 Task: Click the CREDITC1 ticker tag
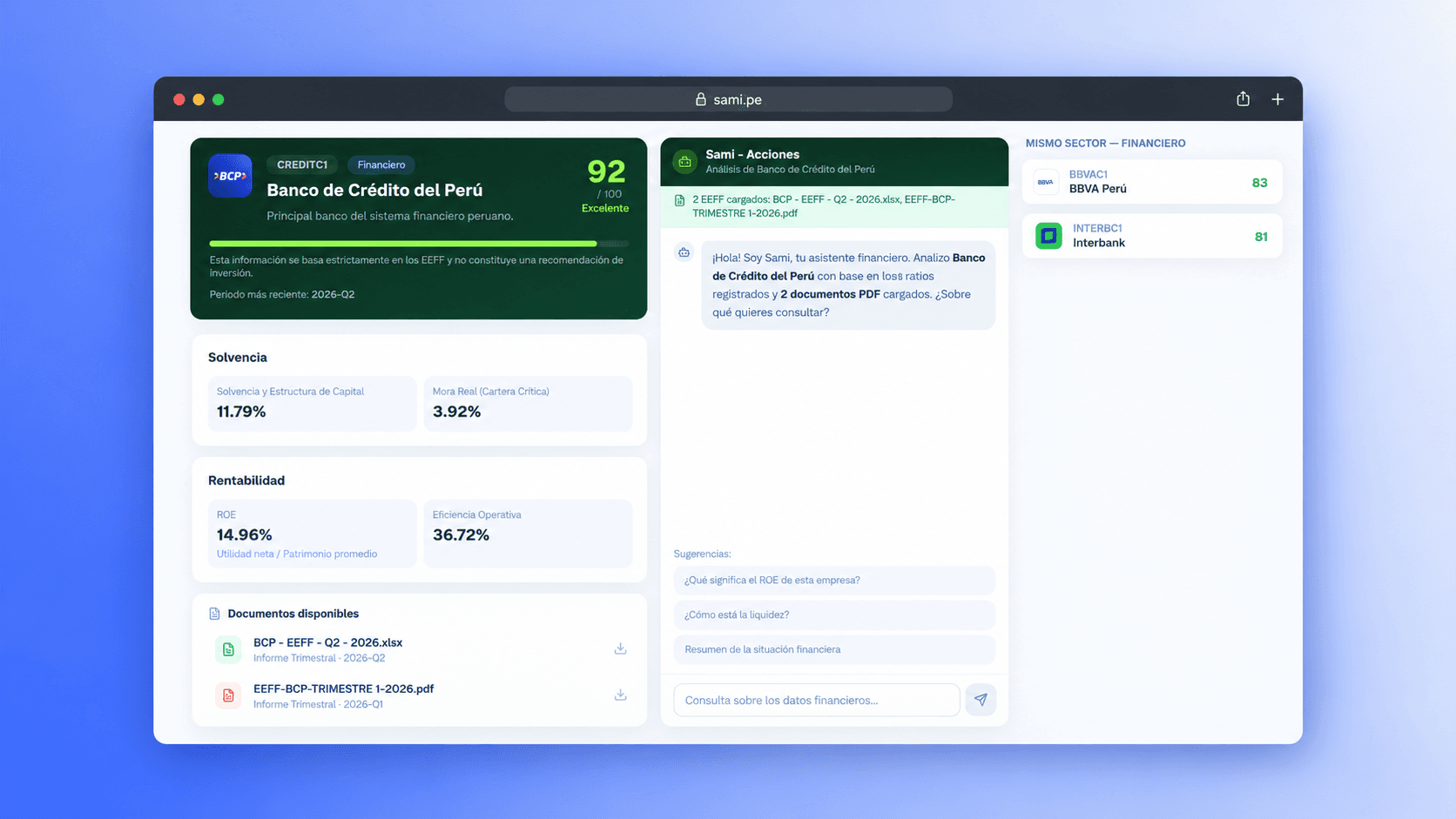pos(302,164)
